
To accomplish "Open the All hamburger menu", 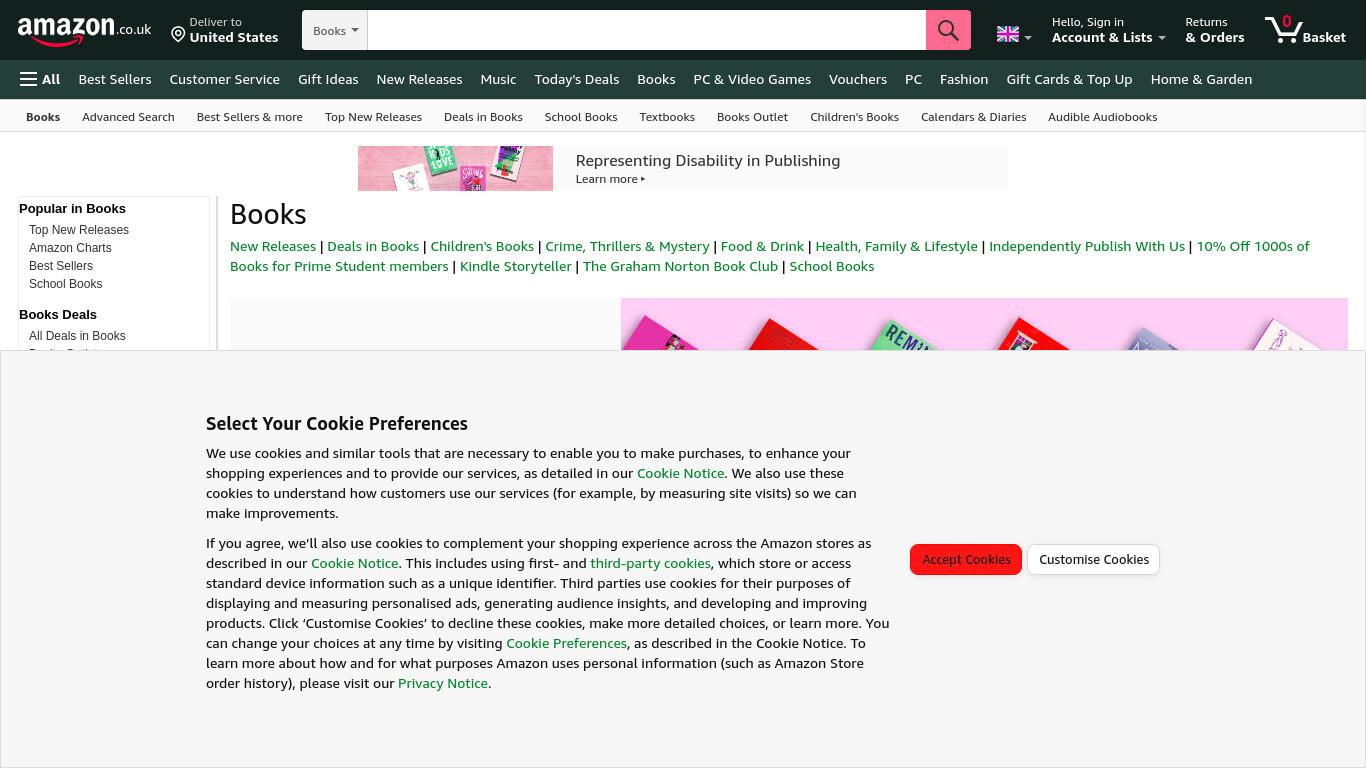I will coord(40,79).
